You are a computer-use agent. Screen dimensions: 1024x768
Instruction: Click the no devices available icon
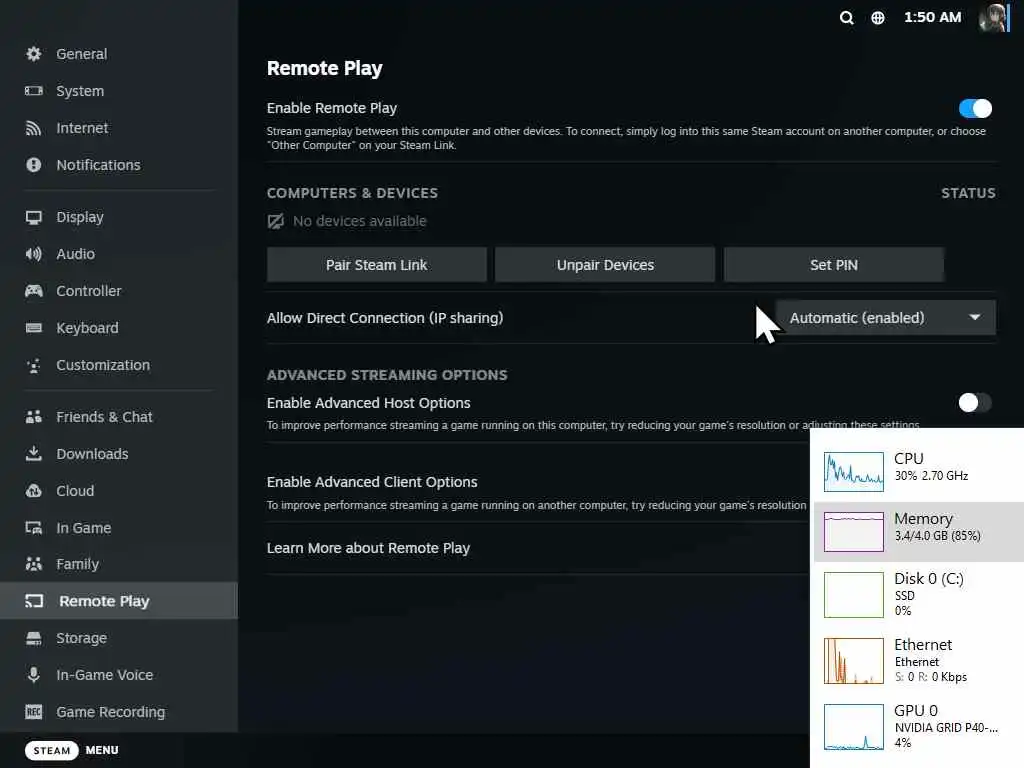coord(276,221)
